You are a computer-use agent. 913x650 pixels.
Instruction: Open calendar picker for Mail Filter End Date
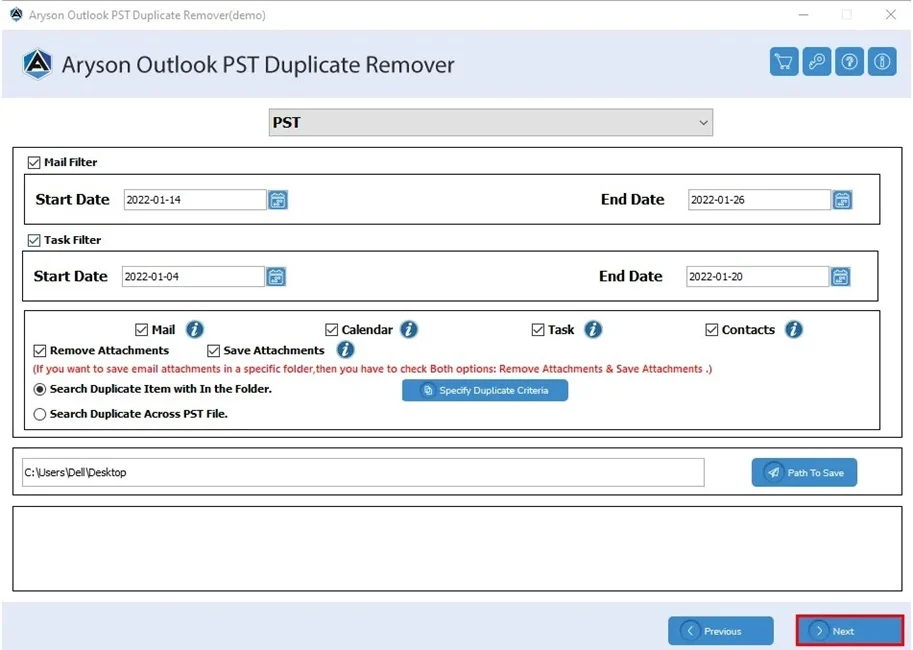pyautogui.click(x=842, y=200)
